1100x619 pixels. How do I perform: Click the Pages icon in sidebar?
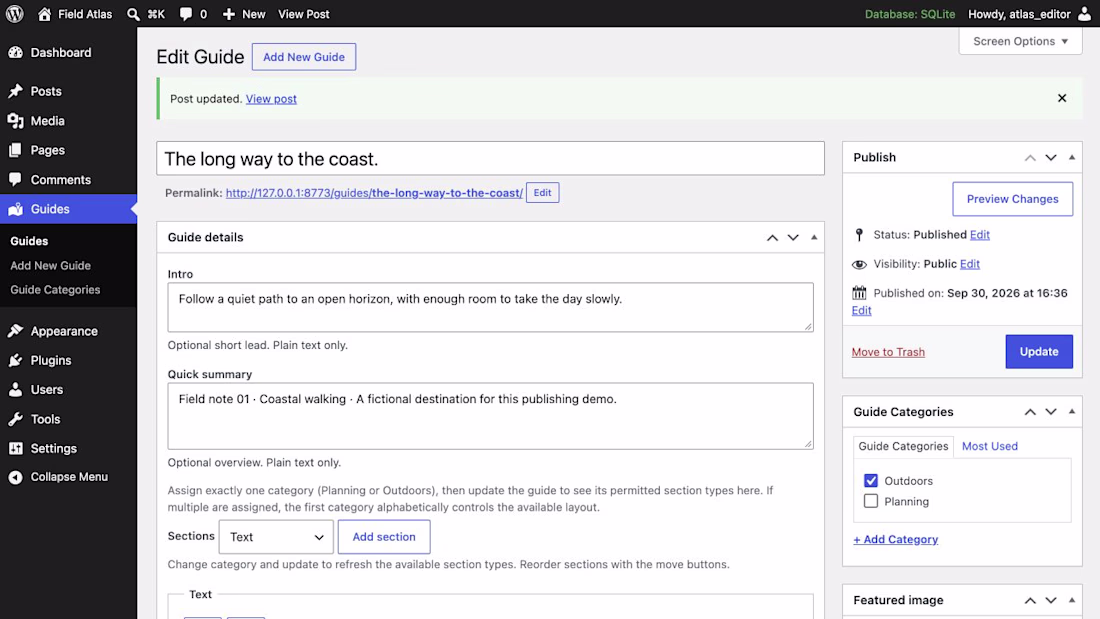[15, 150]
